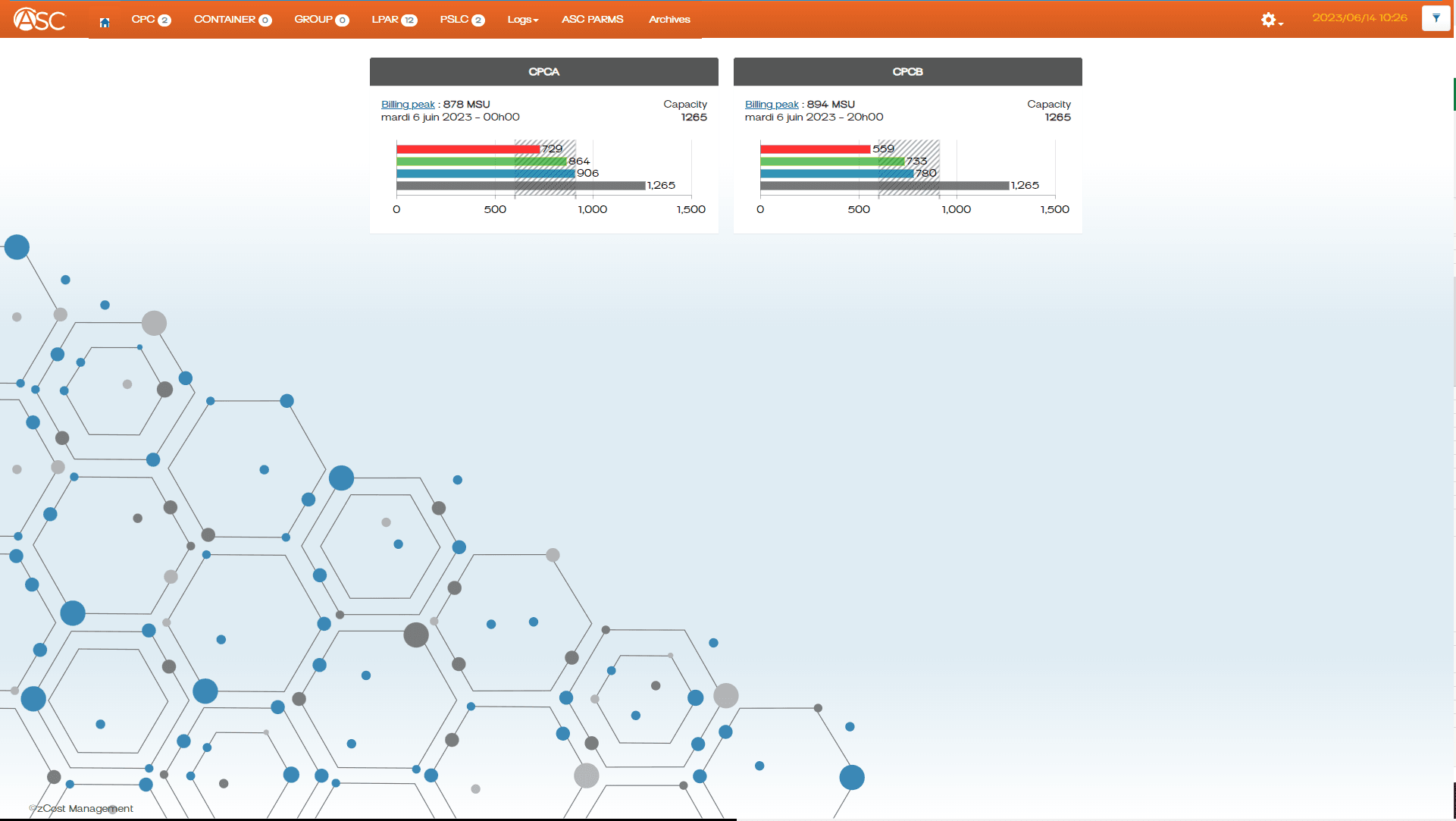Click the filter funnel icon

(x=1436, y=18)
